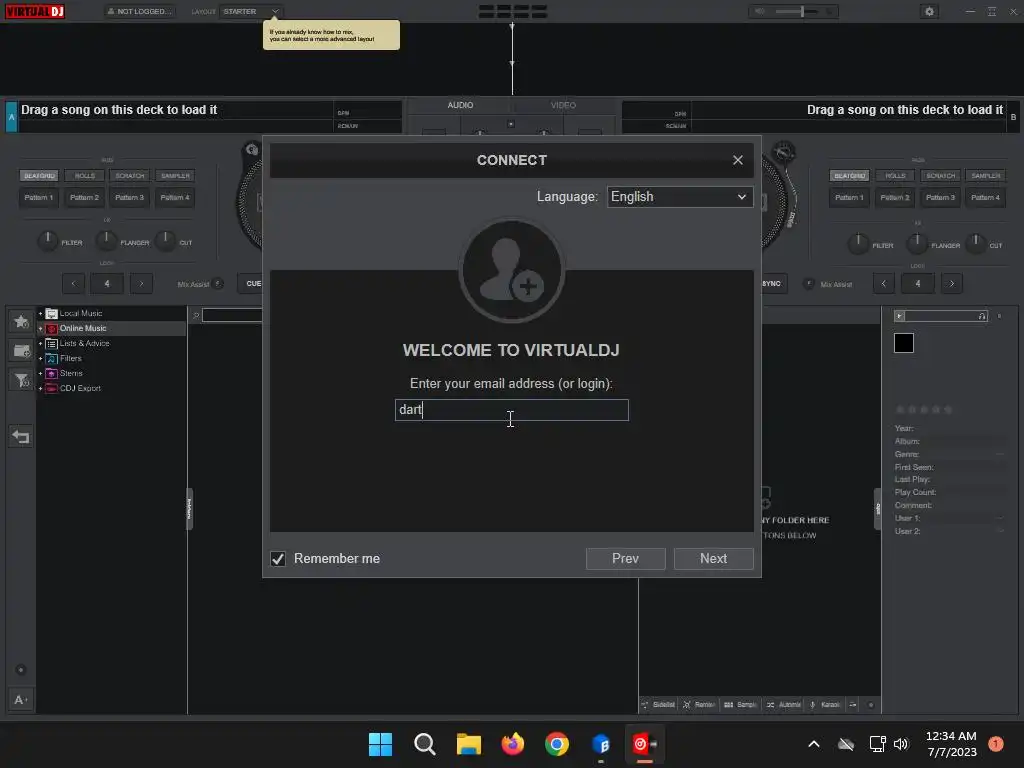Screen dimensions: 1024x768
Task: Show hidden icons in system tray
Action: pos(814,744)
